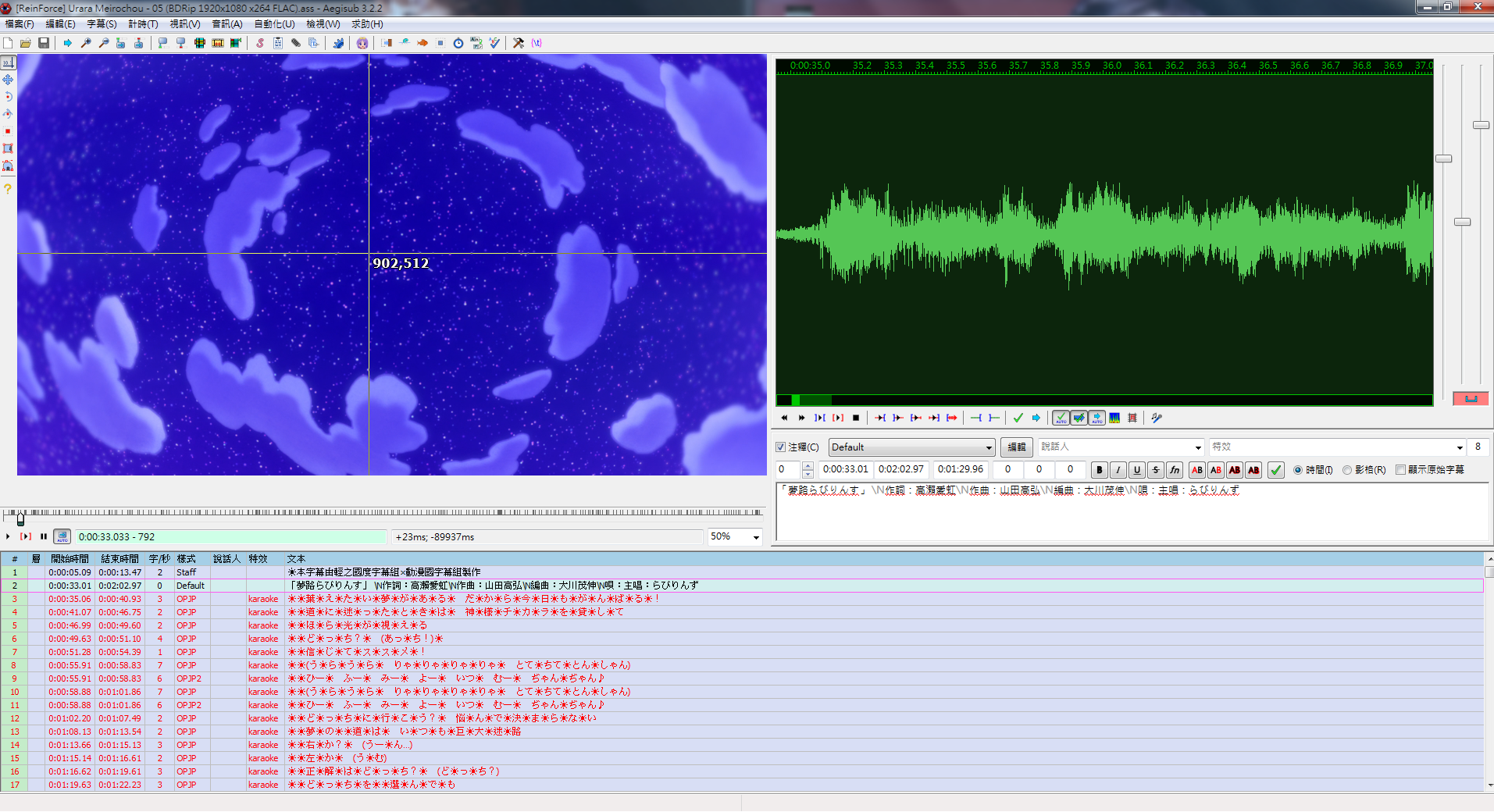Select the standard crosshair video tool
This screenshot has height=812, width=1494.
(8, 62)
